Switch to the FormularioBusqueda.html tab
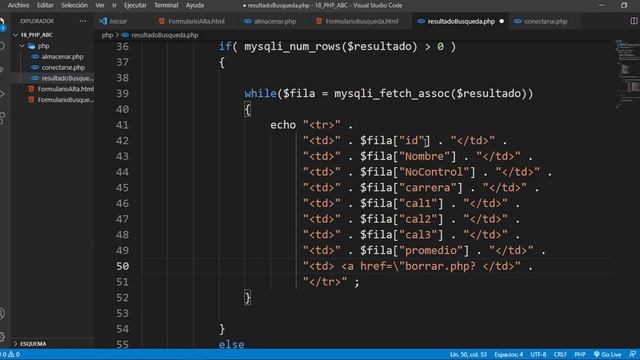 click(361, 21)
